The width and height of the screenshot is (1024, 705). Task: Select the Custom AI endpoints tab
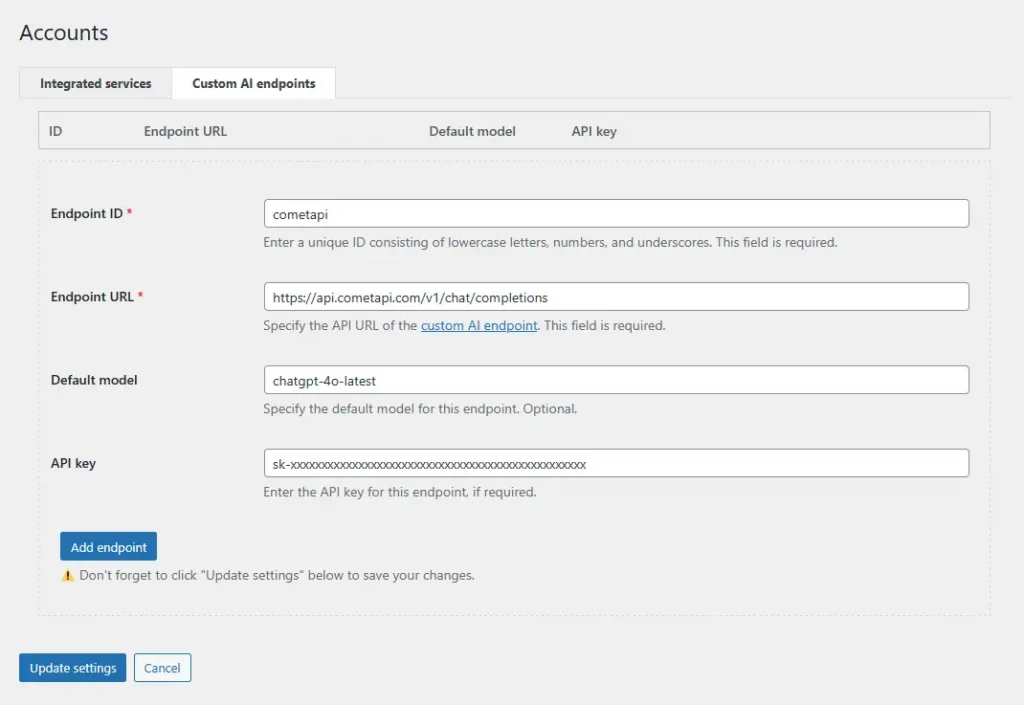pyautogui.click(x=253, y=84)
